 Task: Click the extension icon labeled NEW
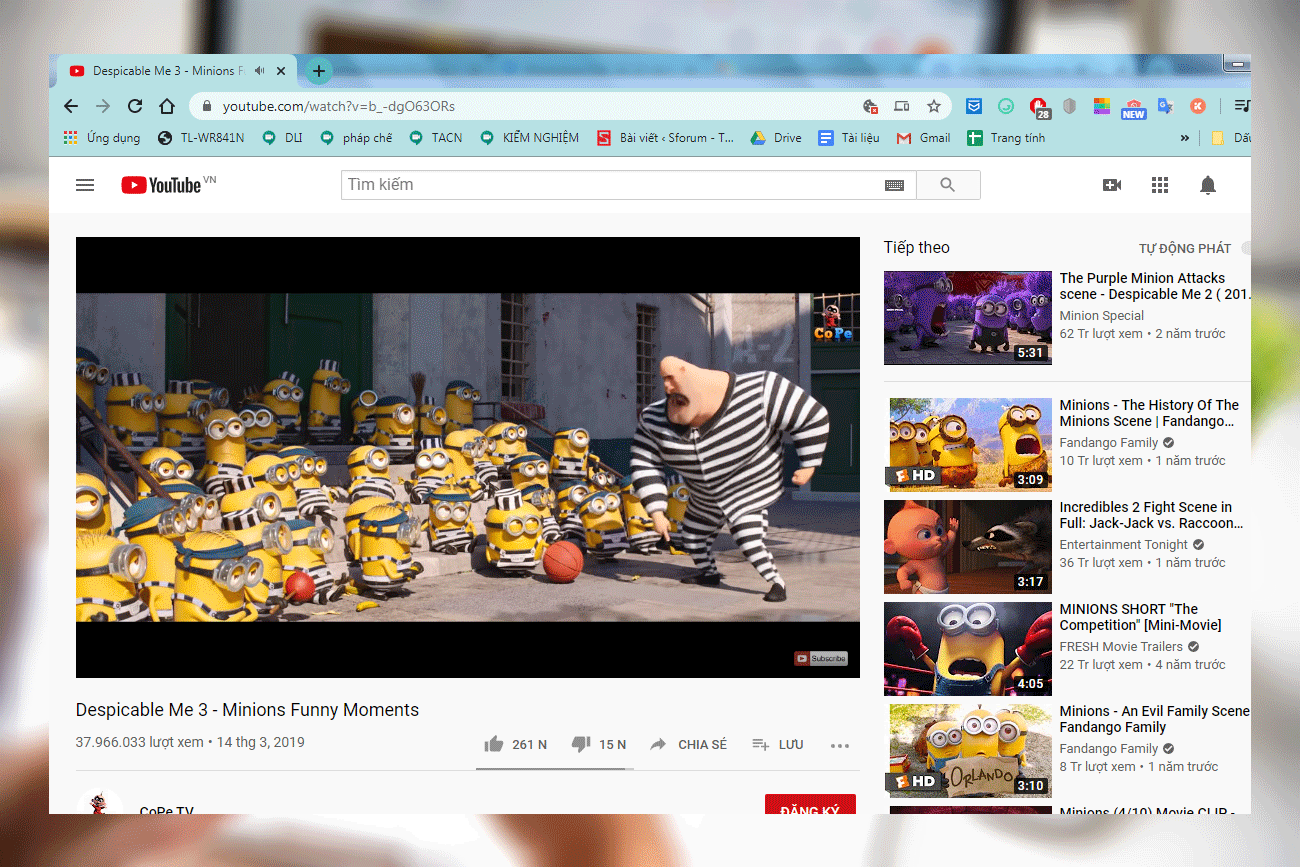pyautogui.click(x=1134, y=108)
